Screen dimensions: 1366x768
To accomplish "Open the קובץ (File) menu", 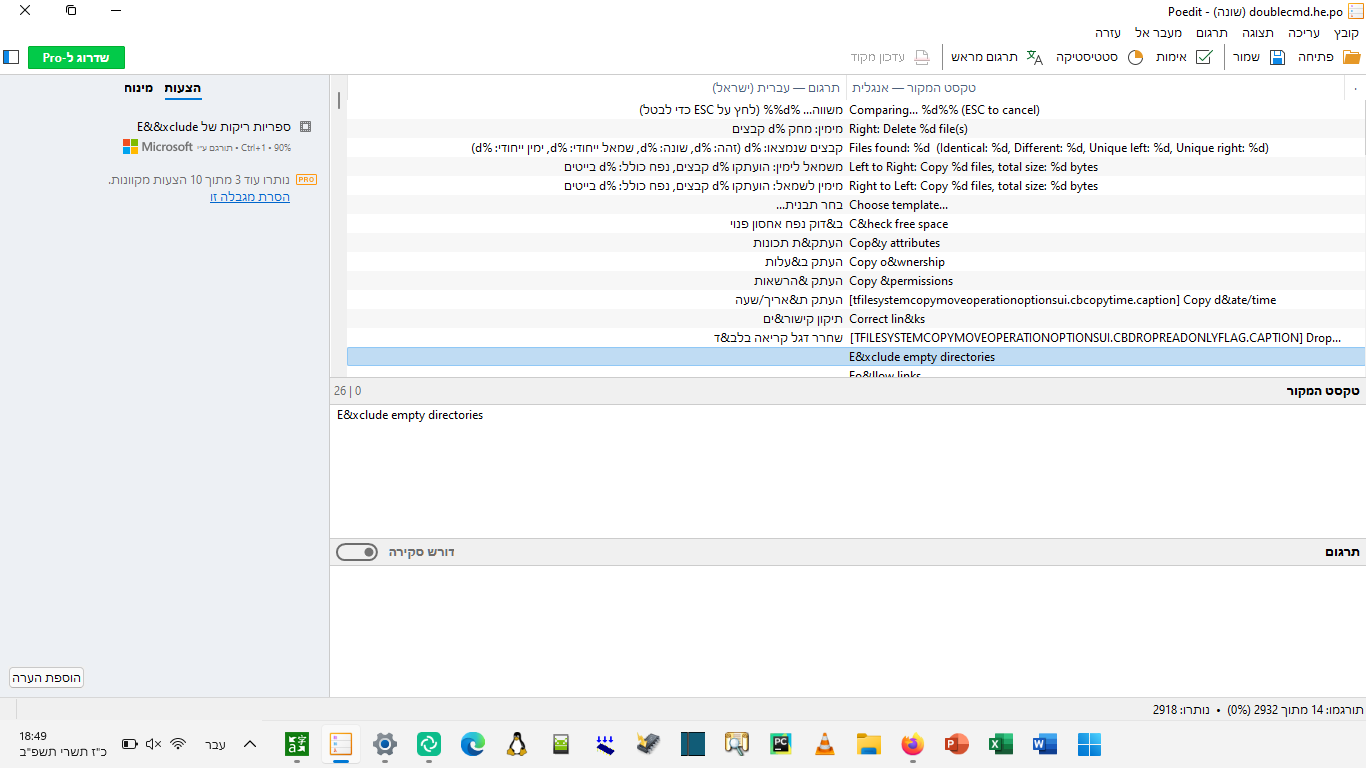I will (1346, 33).
